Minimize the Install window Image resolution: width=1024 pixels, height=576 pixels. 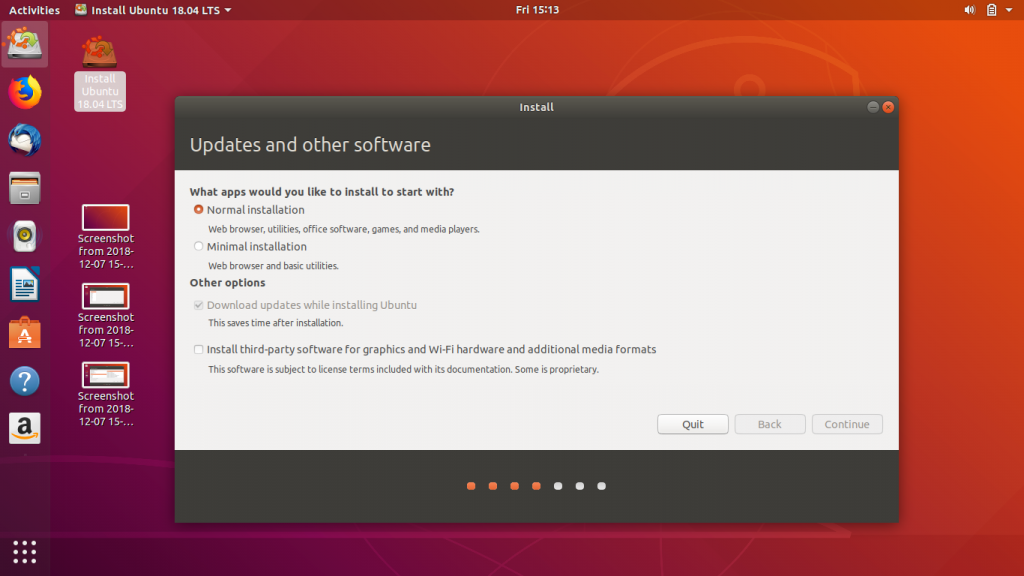coord(872,107)
